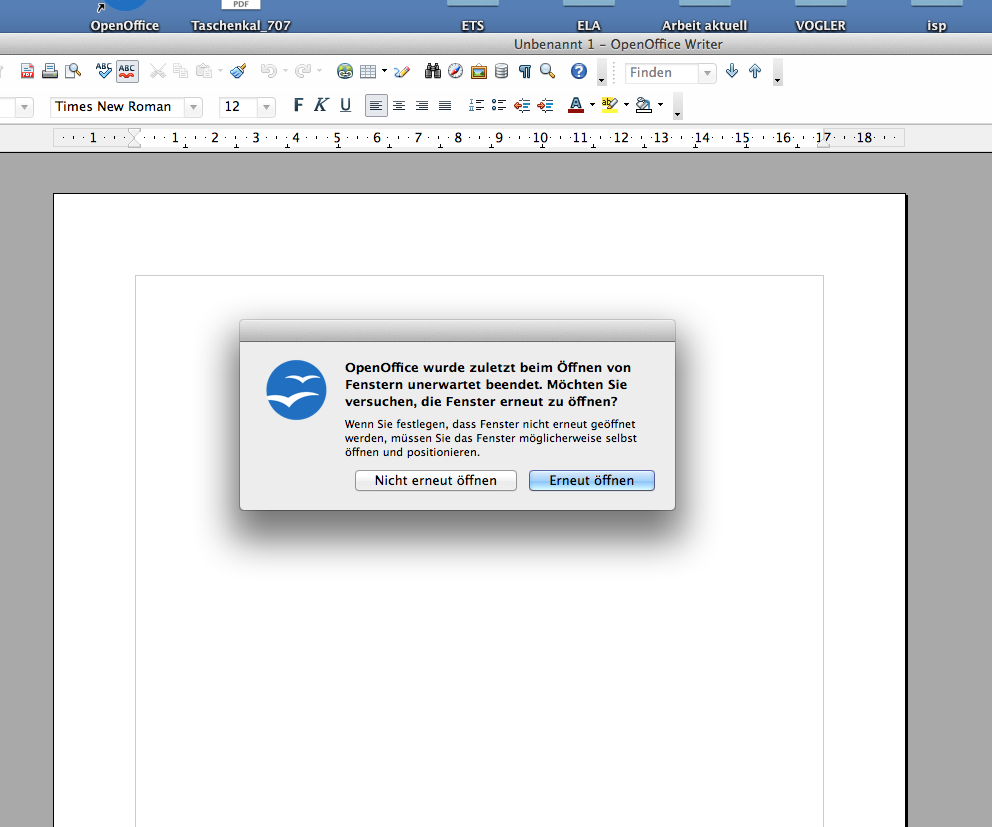Toggle nonprinting characters pilcrow icon

[x=524, y=71]
